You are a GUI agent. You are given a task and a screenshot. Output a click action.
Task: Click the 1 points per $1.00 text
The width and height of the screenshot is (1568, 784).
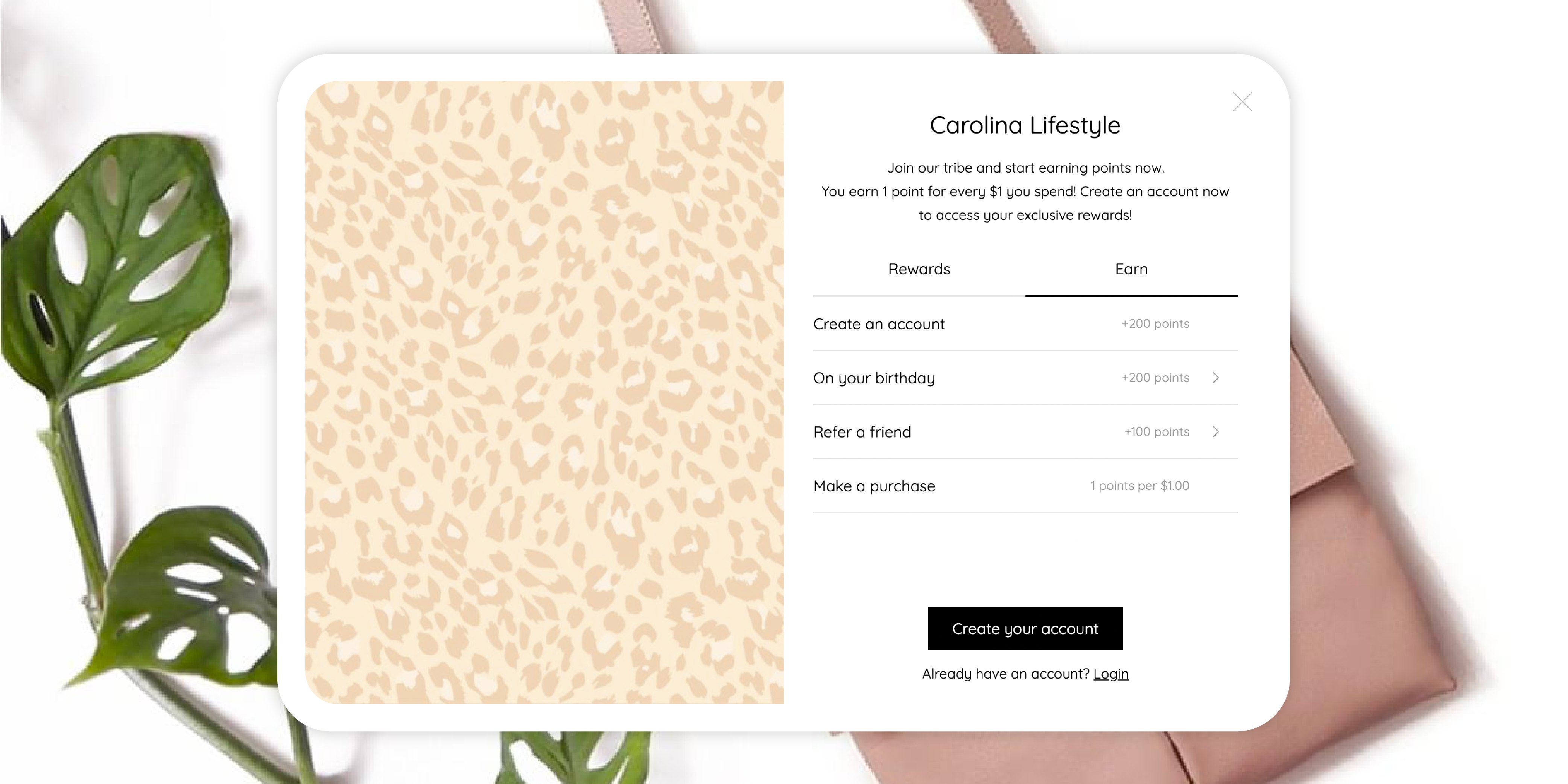[1139, 486]
